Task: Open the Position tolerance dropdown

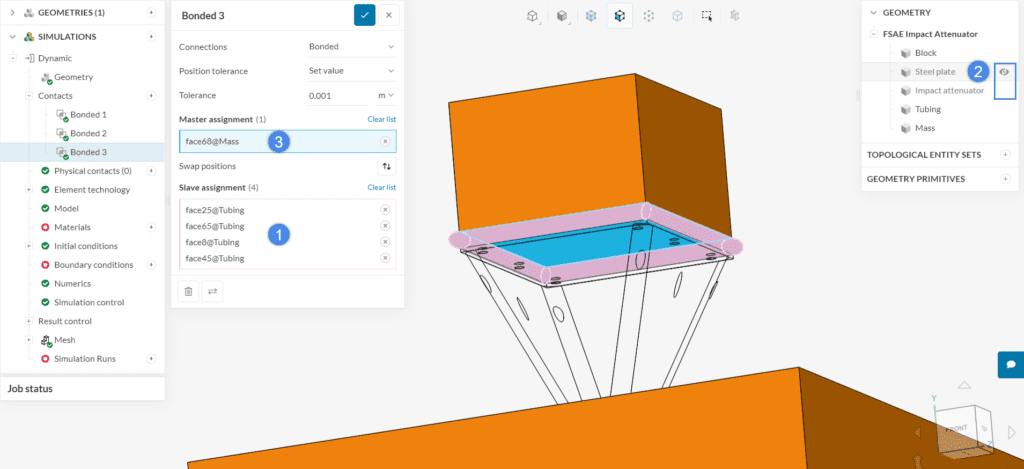Action: coord(351,71)
